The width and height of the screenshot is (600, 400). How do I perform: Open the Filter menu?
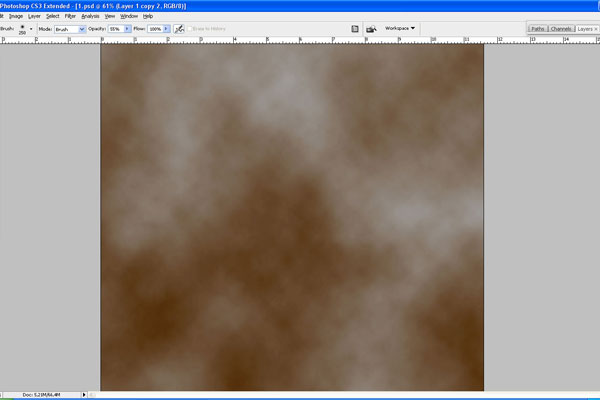70,17
